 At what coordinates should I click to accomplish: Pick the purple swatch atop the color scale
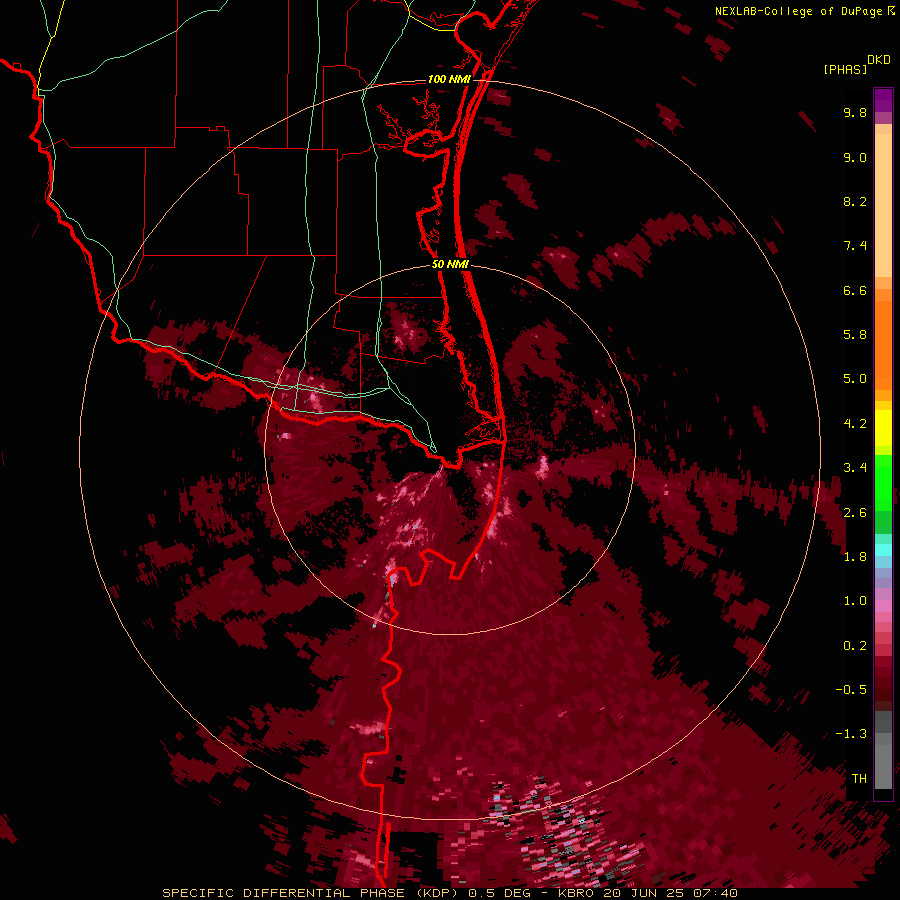(883, 100)
